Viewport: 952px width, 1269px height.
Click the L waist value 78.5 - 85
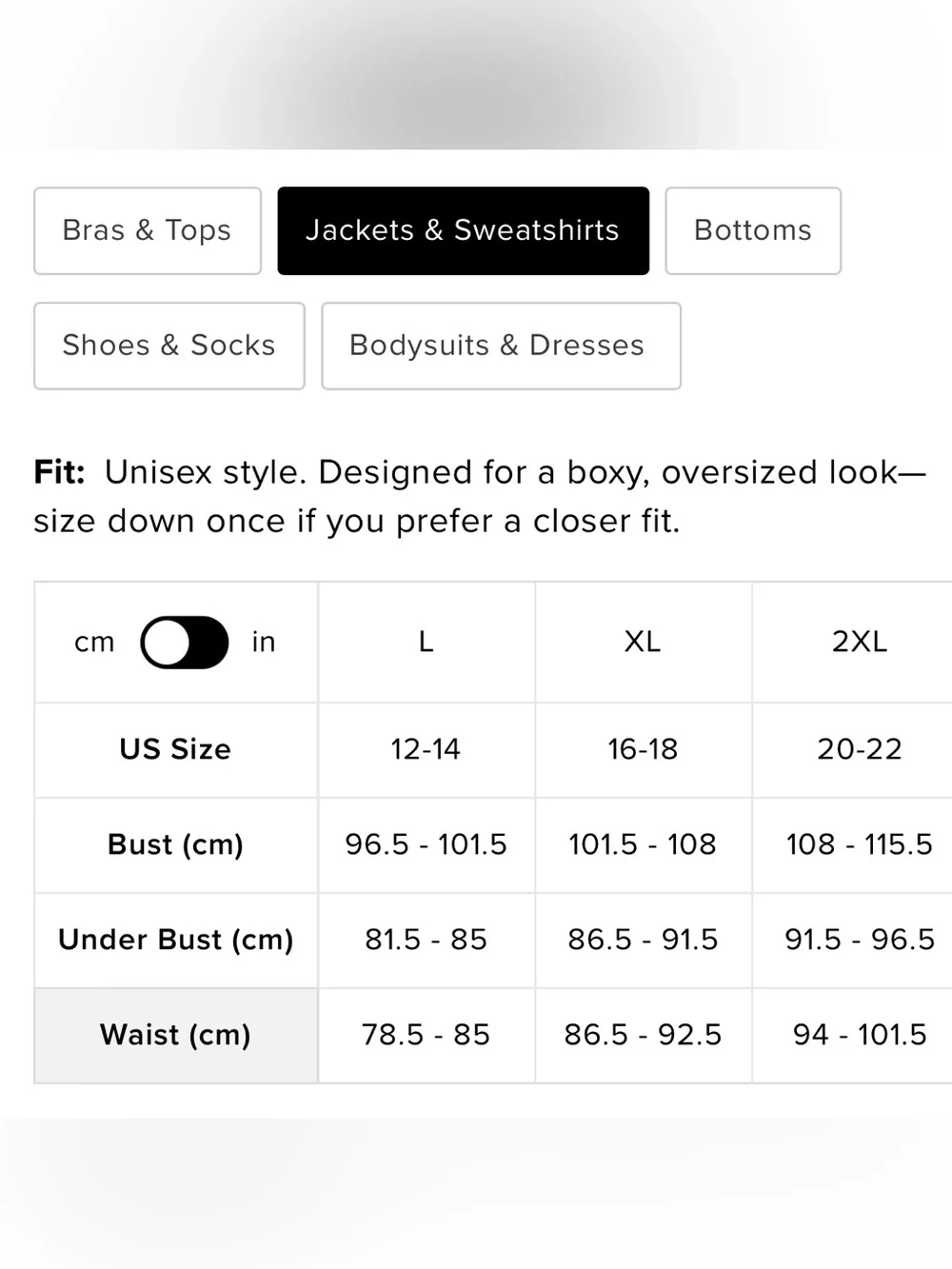coord(426,1036)
